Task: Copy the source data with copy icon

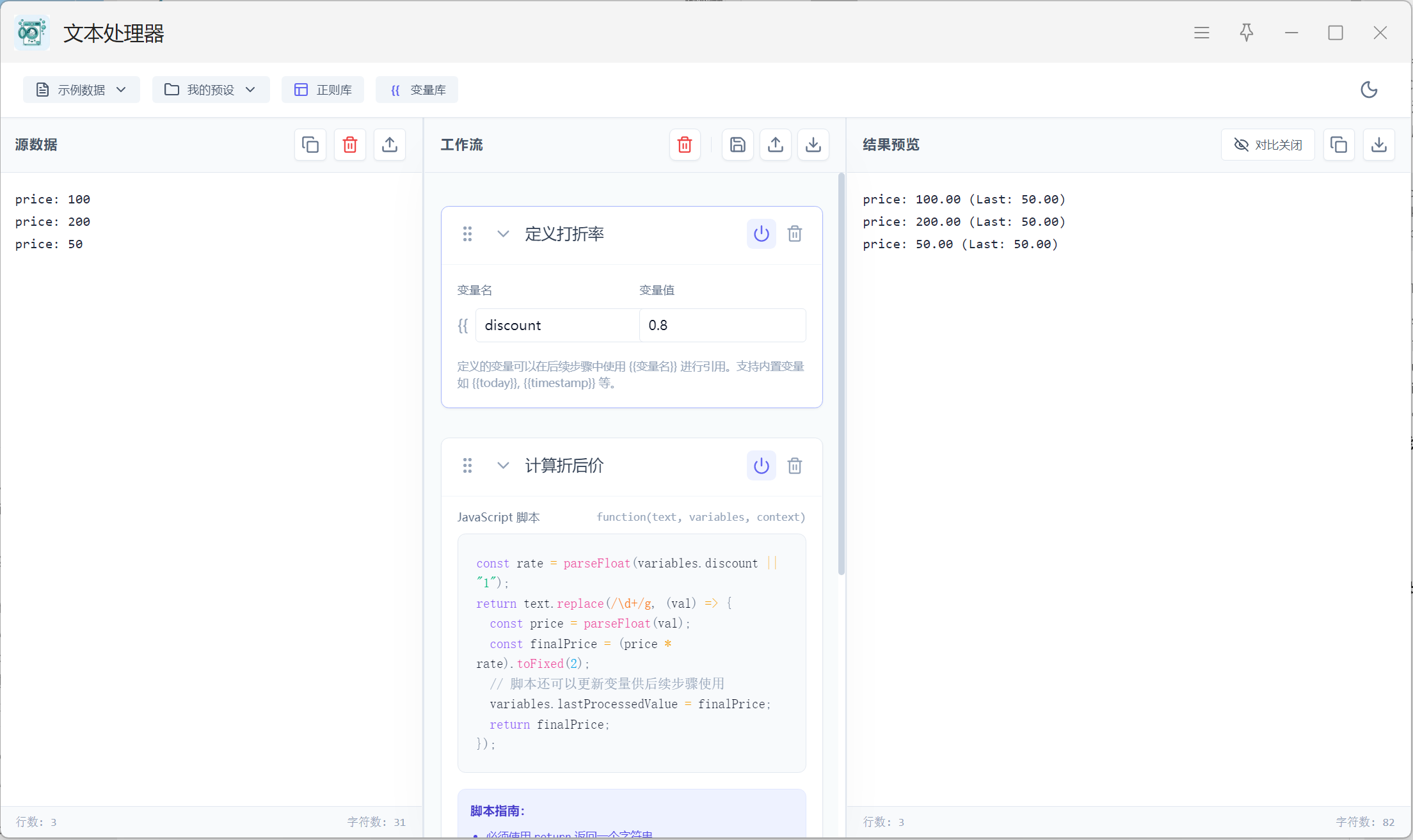Action: (310, 145)
